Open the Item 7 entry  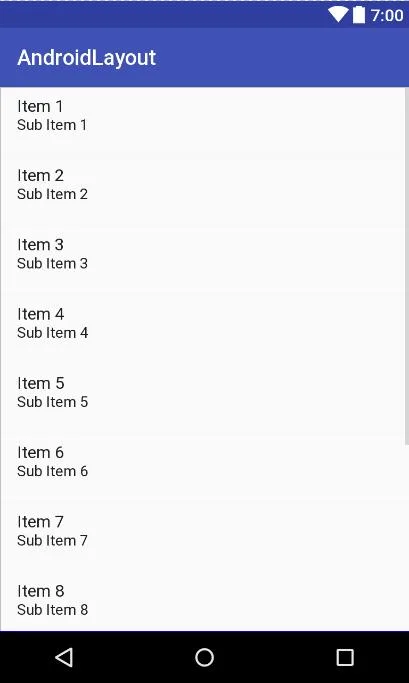(x=203, y=531)
